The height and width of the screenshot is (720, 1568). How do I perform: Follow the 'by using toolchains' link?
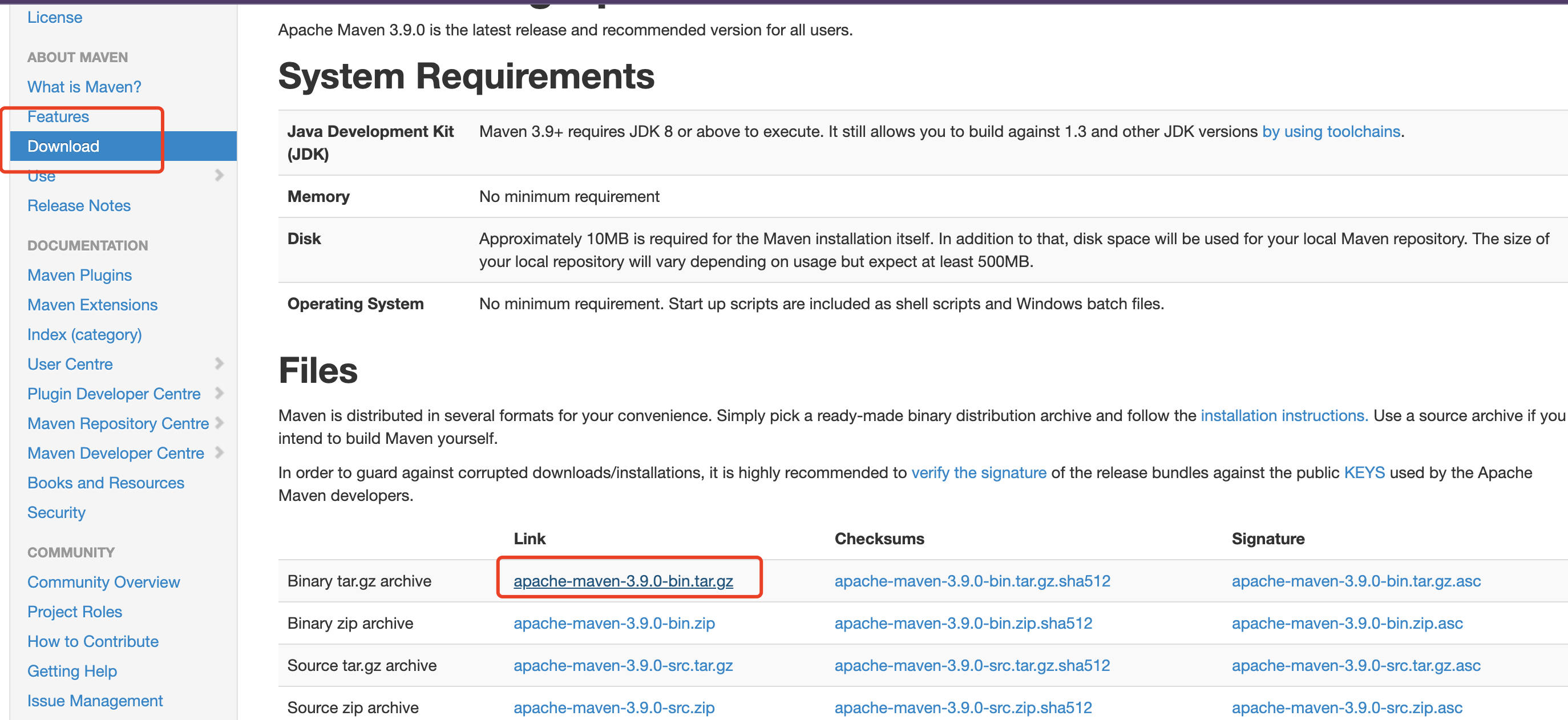[1331, 131]
